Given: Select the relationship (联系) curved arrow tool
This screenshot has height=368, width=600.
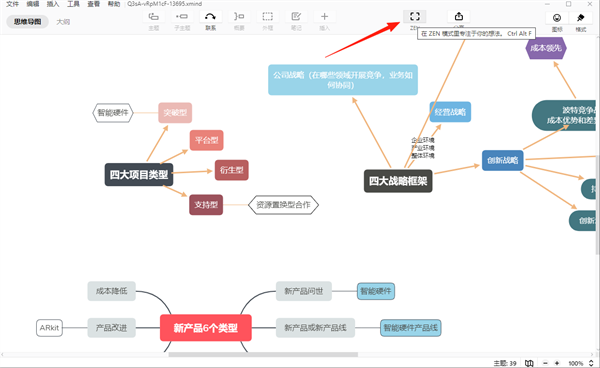Looking at the screenshot, I should [210, 16].
